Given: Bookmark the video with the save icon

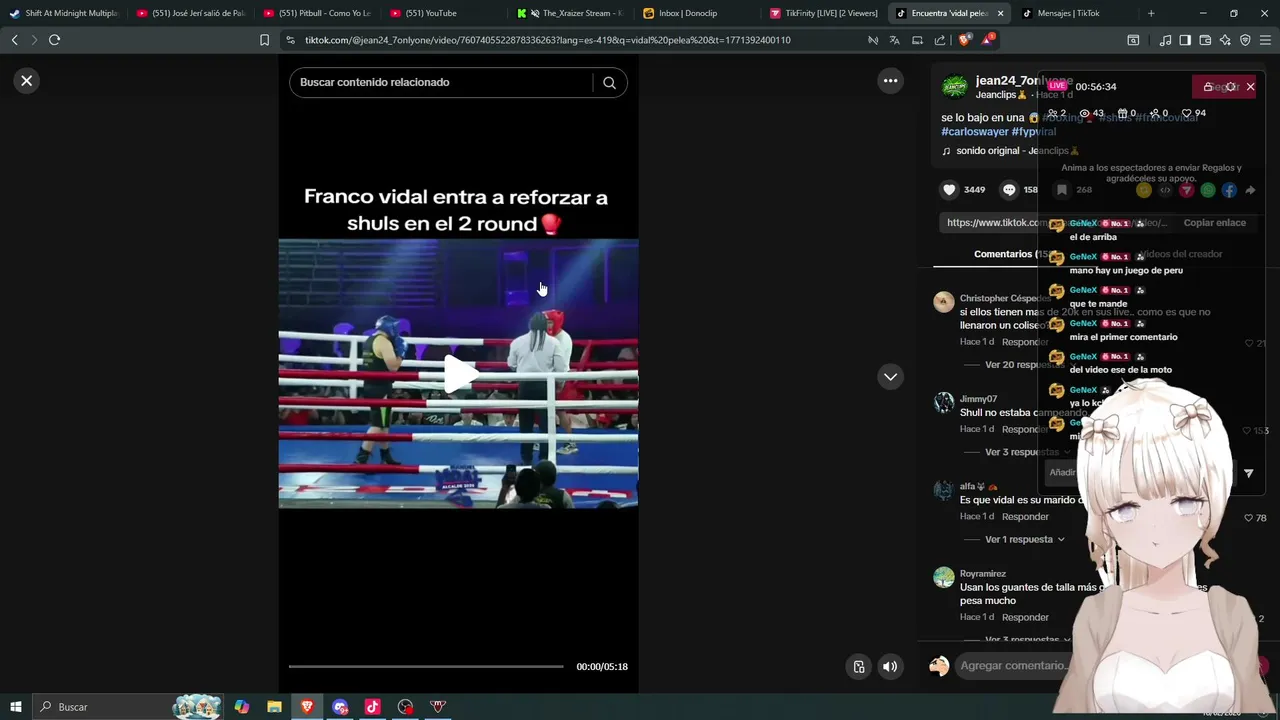Looking at the screenshot, I should coord(1062,190).
